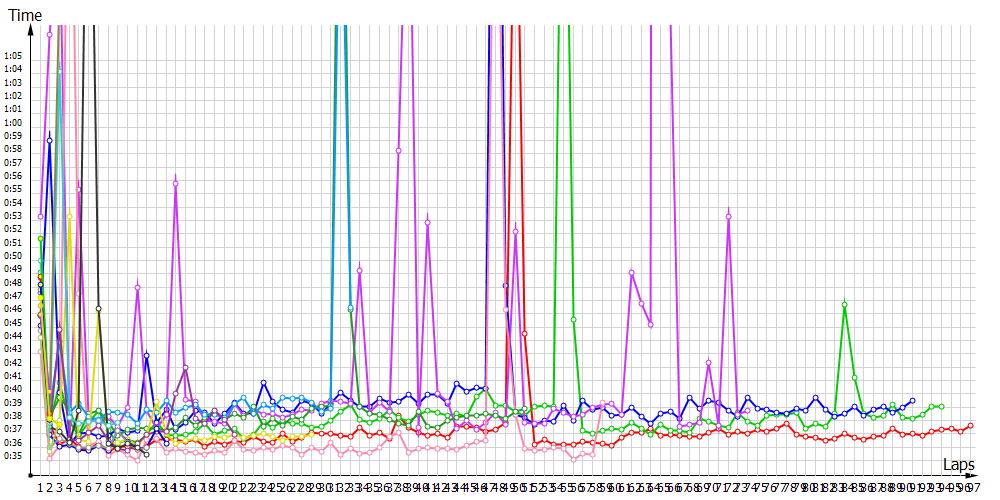The image size is (1000, 500).
Task: Select the last red data point at lap 97
Action: click(x=971, y=426)
